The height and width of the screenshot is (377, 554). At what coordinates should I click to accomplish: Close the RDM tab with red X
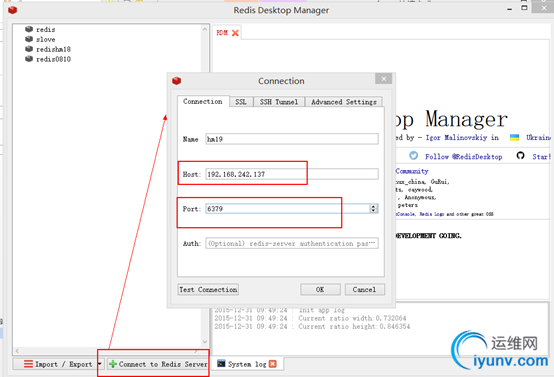click(235, 33)
